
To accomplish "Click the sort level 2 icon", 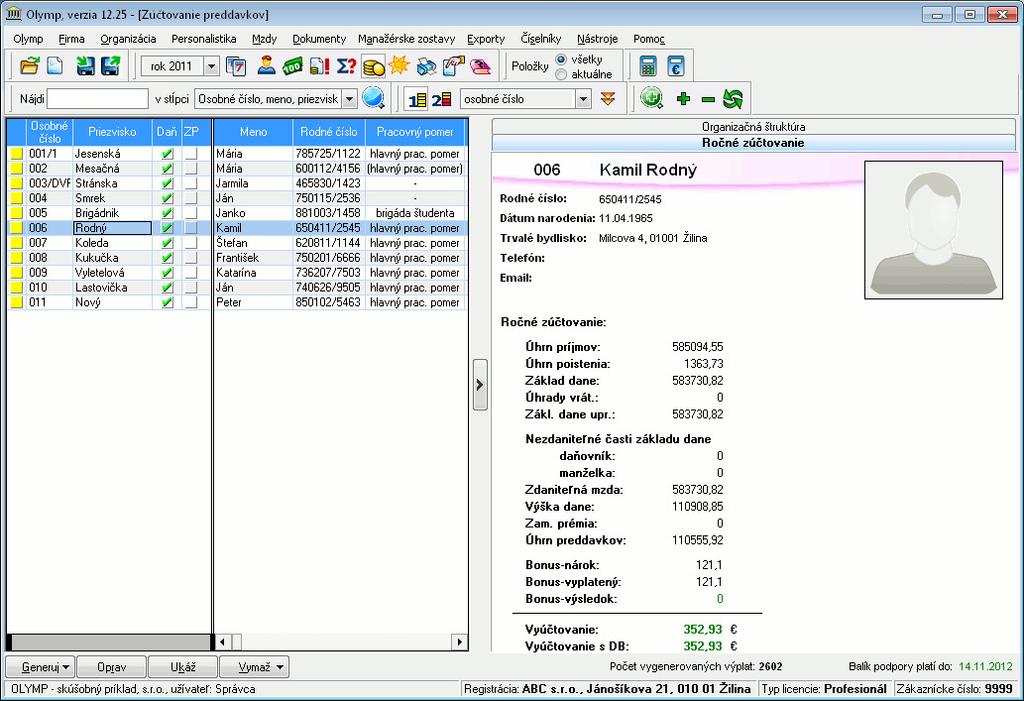I will (441, 99).
